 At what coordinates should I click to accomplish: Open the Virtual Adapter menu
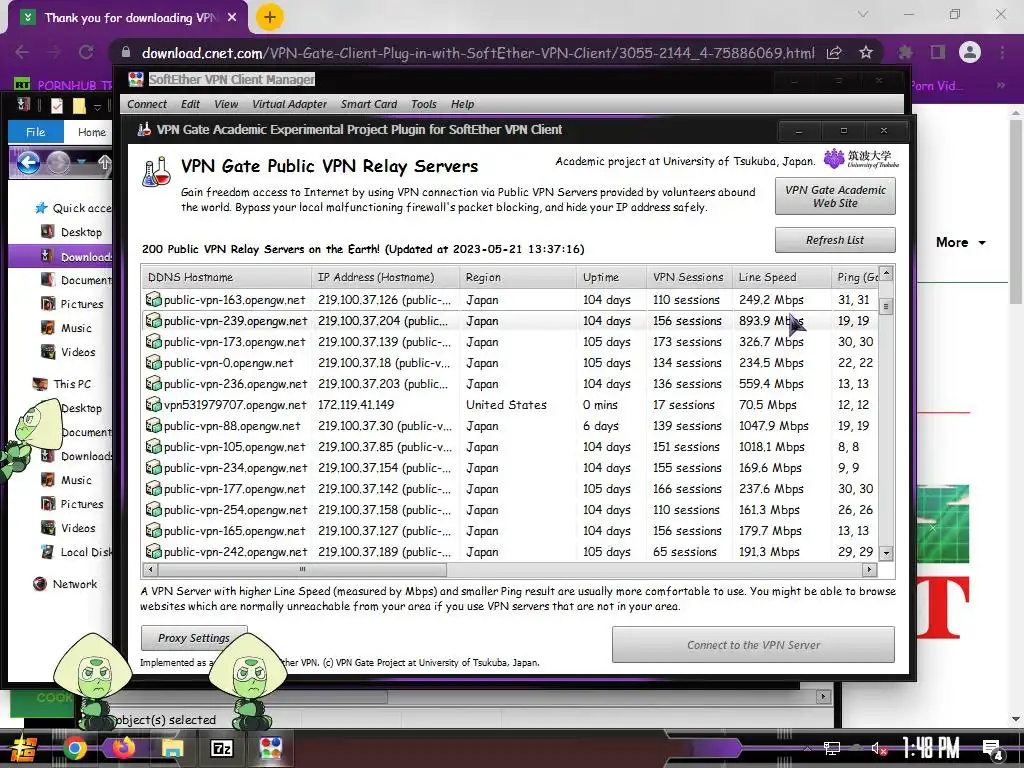(289, 104)
